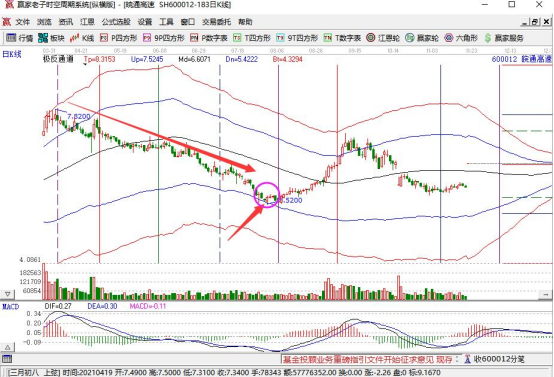Click the 4.0861 axis price label

click(x=30, y=260)
